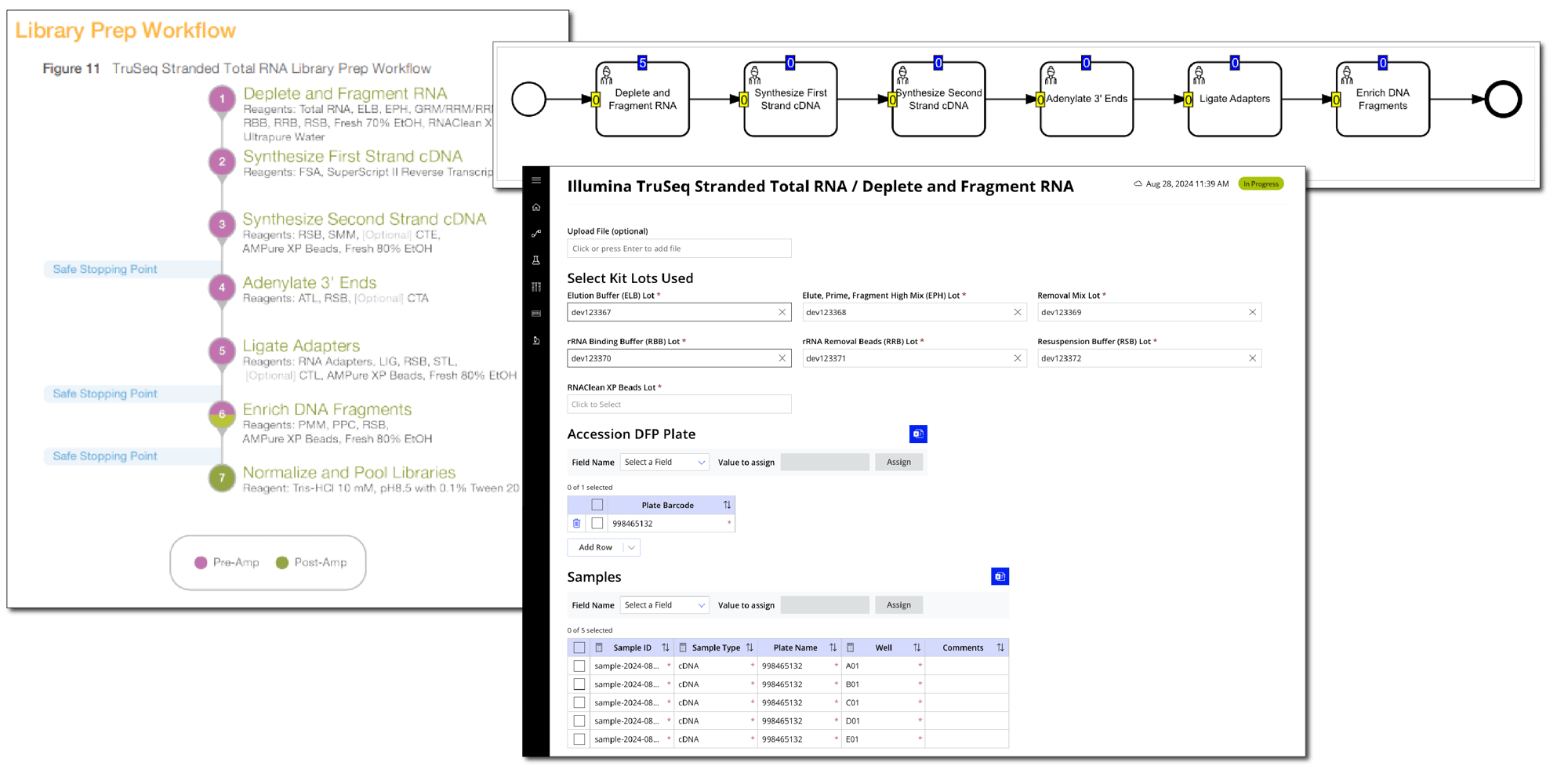The height and width of the screenshot is (773, 1568).
Task: Sort Samples by Sample ID
Action: pyautogui.click(x=666, y=648)
